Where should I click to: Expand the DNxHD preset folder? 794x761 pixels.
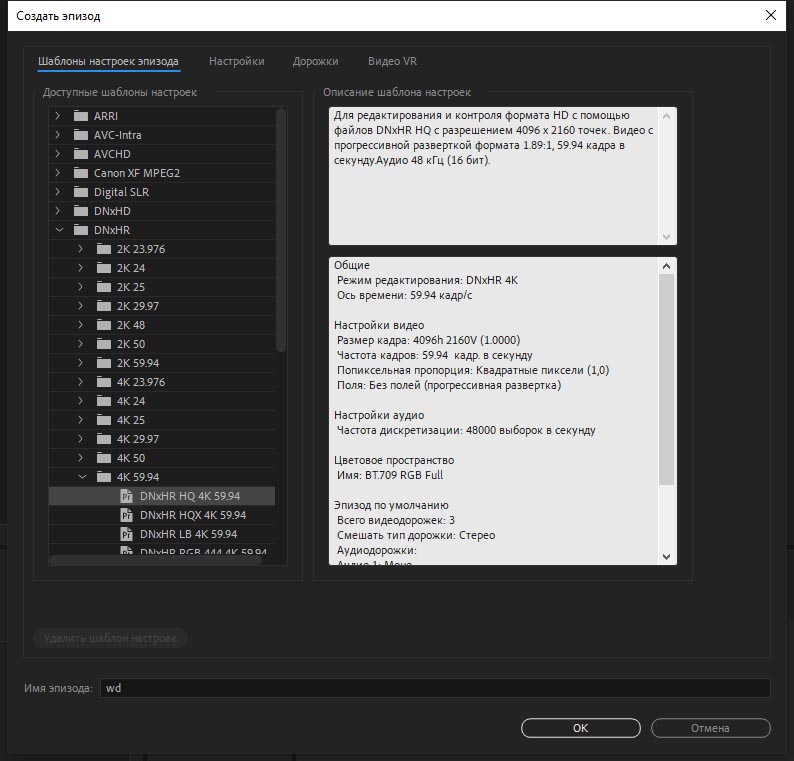(x=58, y=211)
